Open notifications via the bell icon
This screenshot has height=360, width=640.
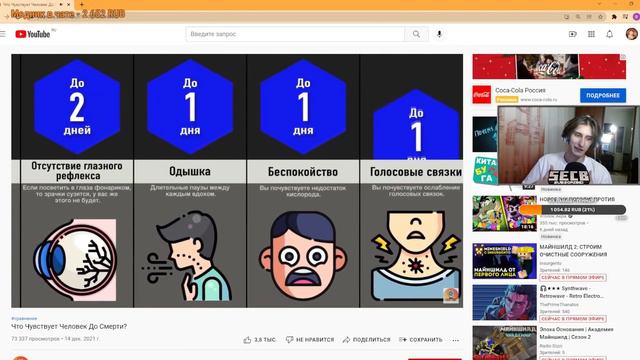click(609, 34)
